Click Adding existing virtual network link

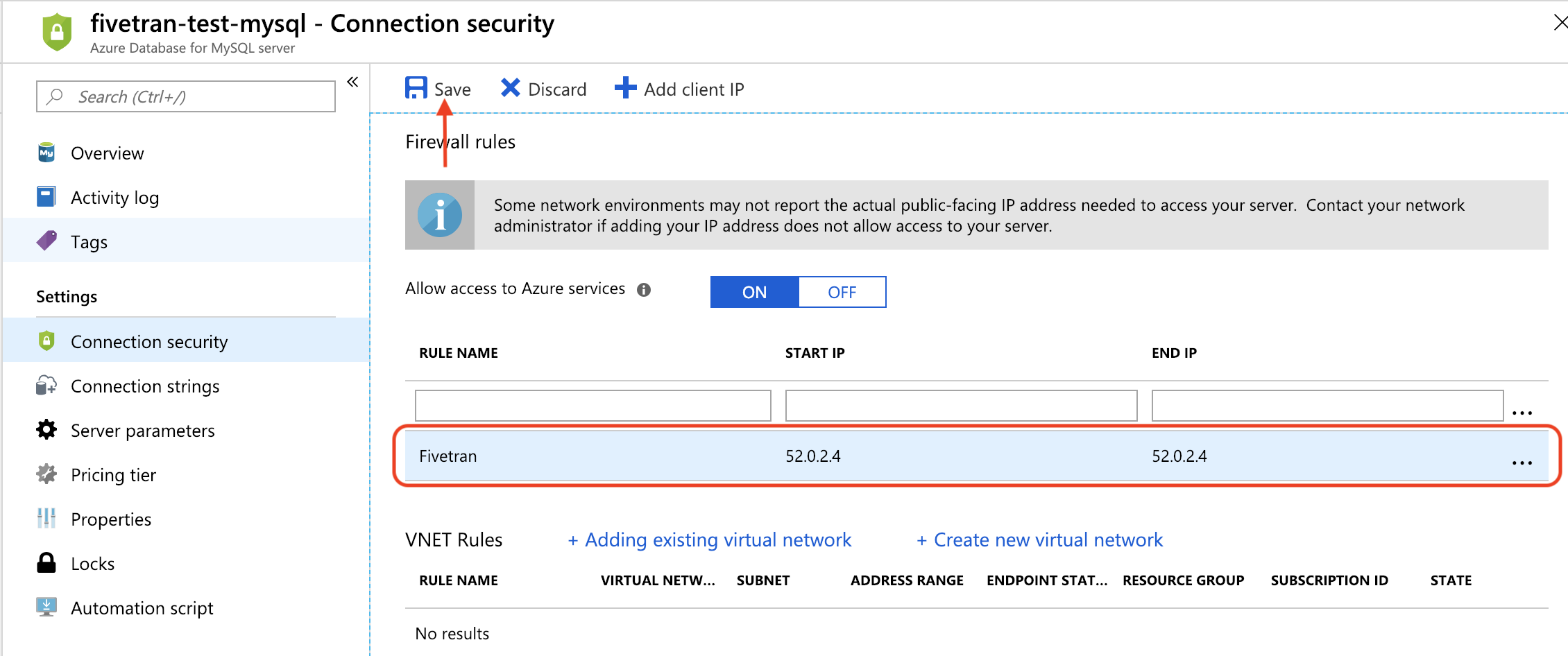[x=709, y=540]
